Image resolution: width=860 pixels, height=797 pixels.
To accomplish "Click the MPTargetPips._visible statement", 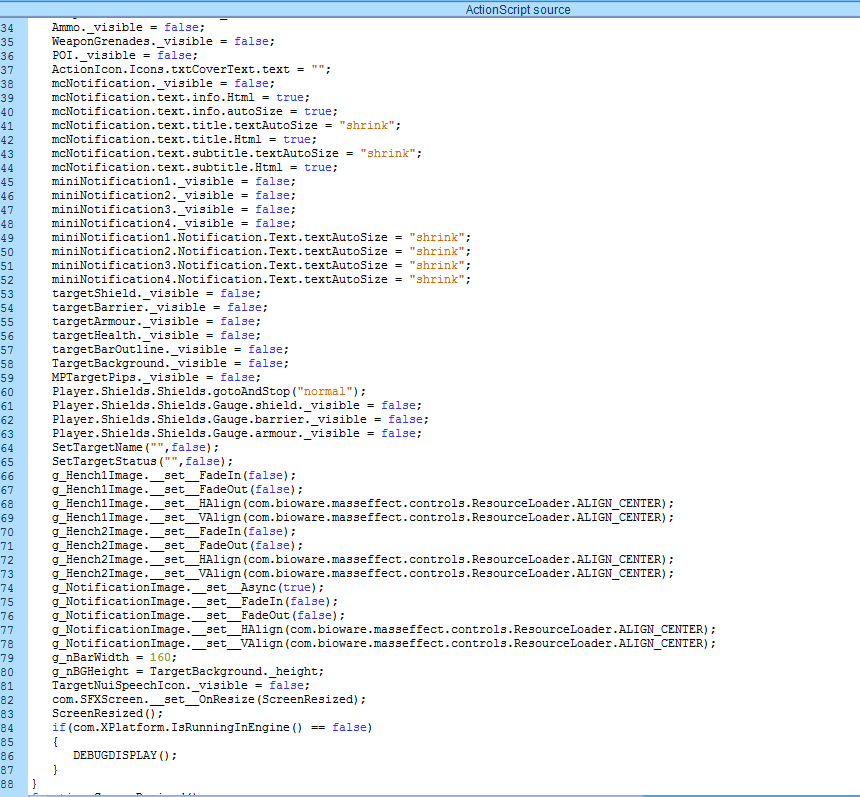I will click(155, 377).
